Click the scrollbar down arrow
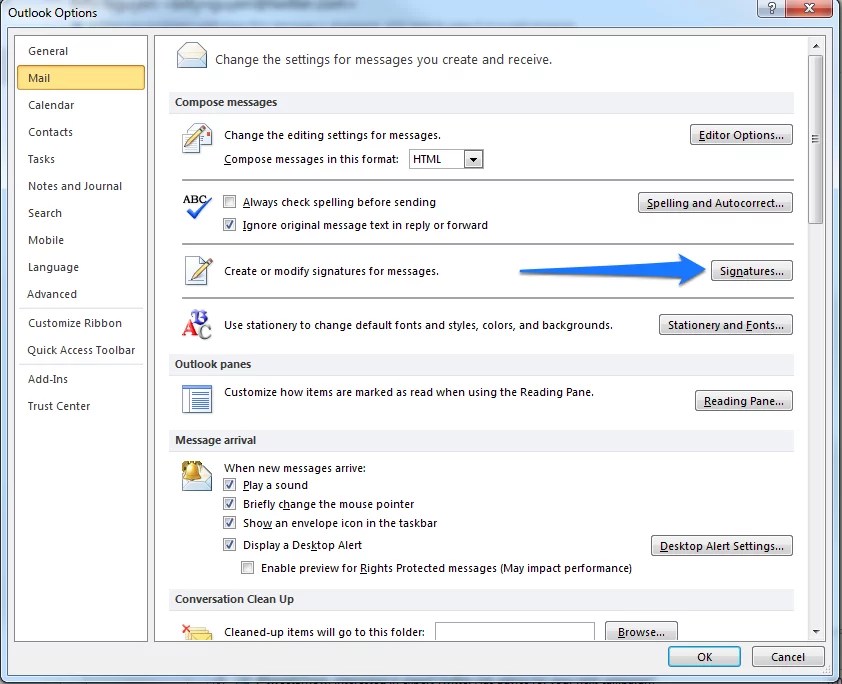This screenshot has width=842, height=684. point(816,631)
